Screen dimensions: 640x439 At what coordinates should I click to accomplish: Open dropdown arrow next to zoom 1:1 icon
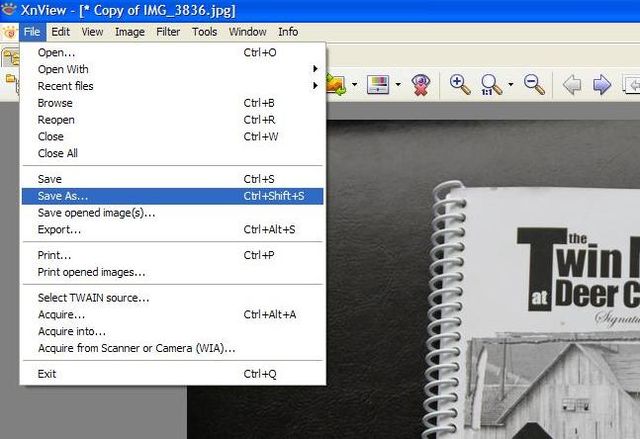click(x=511, y=85)
